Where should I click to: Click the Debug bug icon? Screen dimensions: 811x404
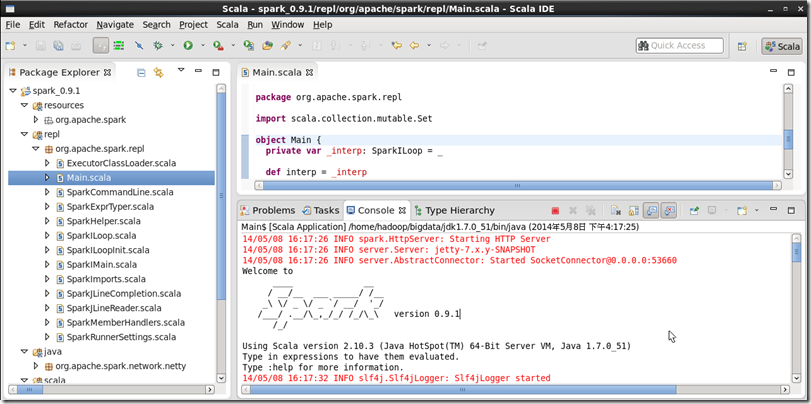tap(158, 46)
